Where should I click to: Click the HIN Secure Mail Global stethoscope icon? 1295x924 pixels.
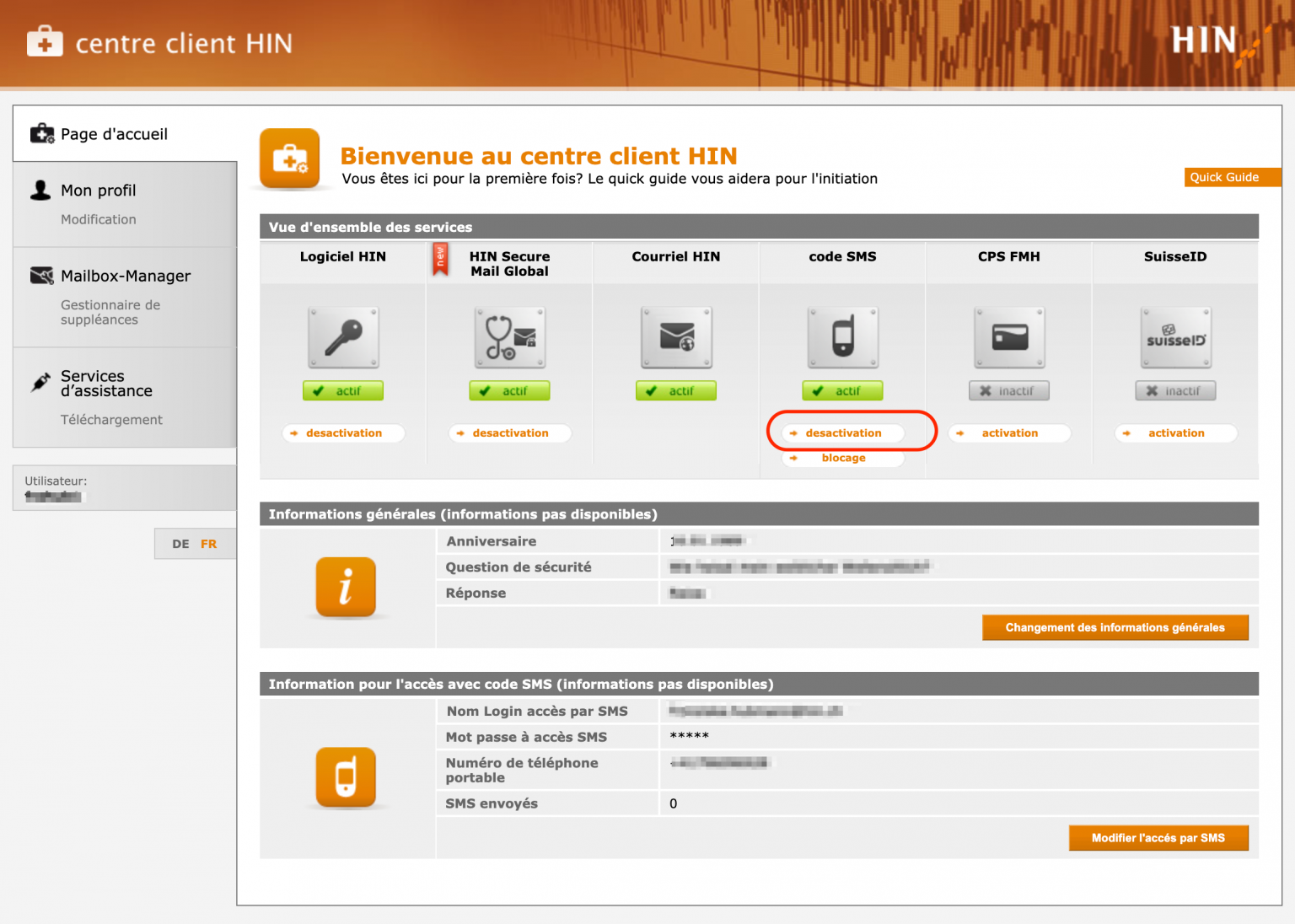509,337
